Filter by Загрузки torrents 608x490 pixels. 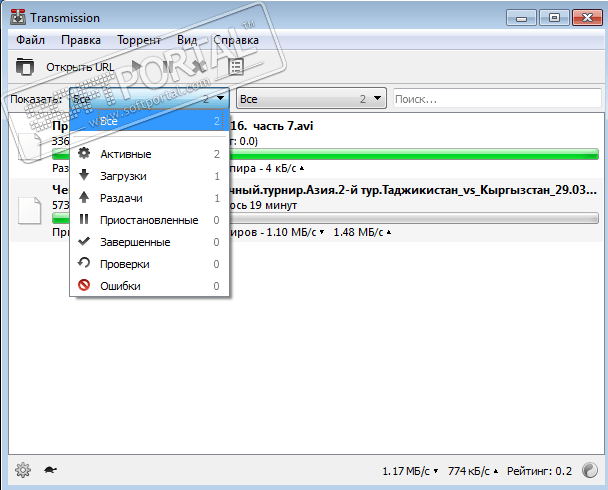(150, 176)
